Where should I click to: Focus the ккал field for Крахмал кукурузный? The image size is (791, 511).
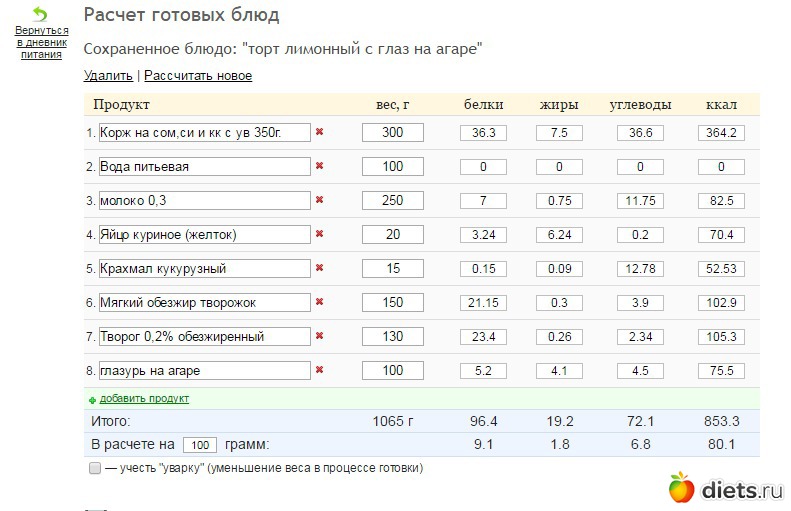721,269
